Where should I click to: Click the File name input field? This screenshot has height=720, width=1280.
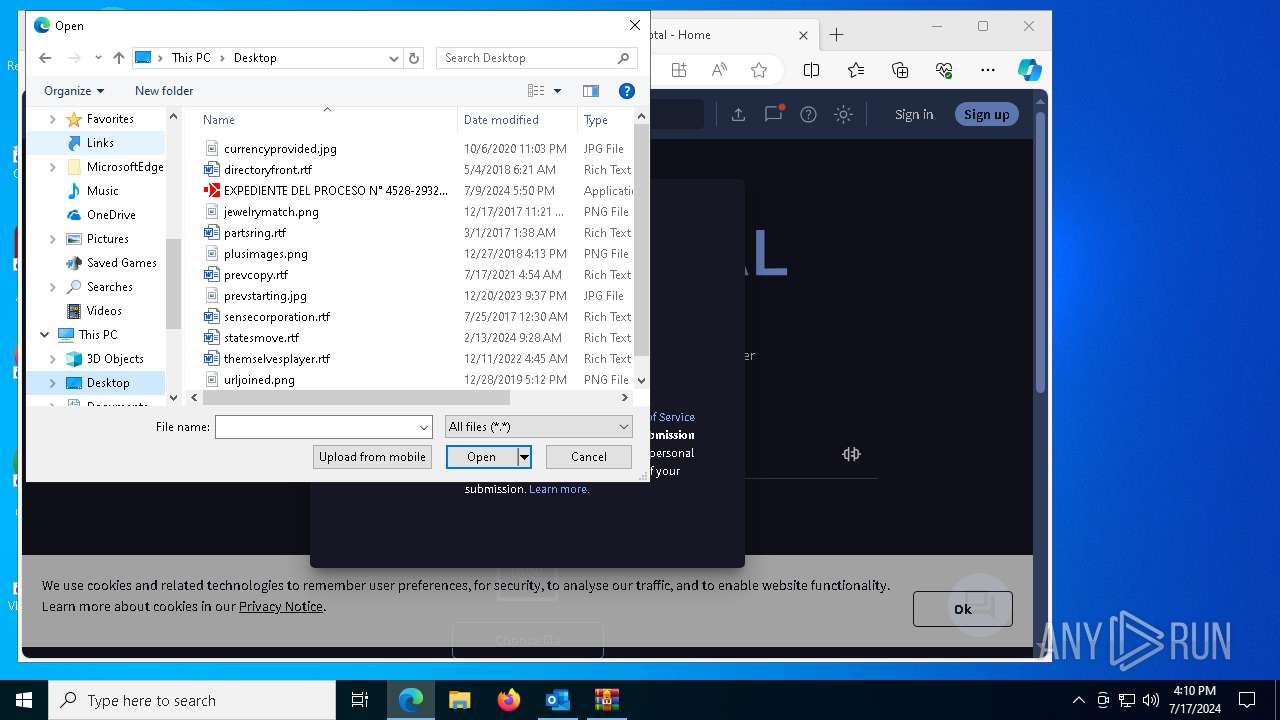click(x=316, y=427)
